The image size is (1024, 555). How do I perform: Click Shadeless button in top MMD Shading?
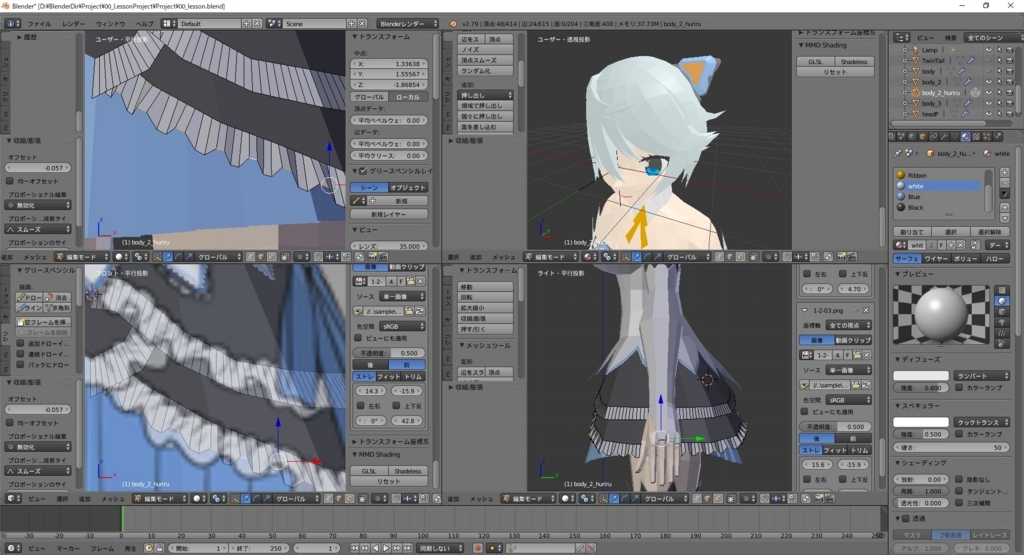coord(854,61)
